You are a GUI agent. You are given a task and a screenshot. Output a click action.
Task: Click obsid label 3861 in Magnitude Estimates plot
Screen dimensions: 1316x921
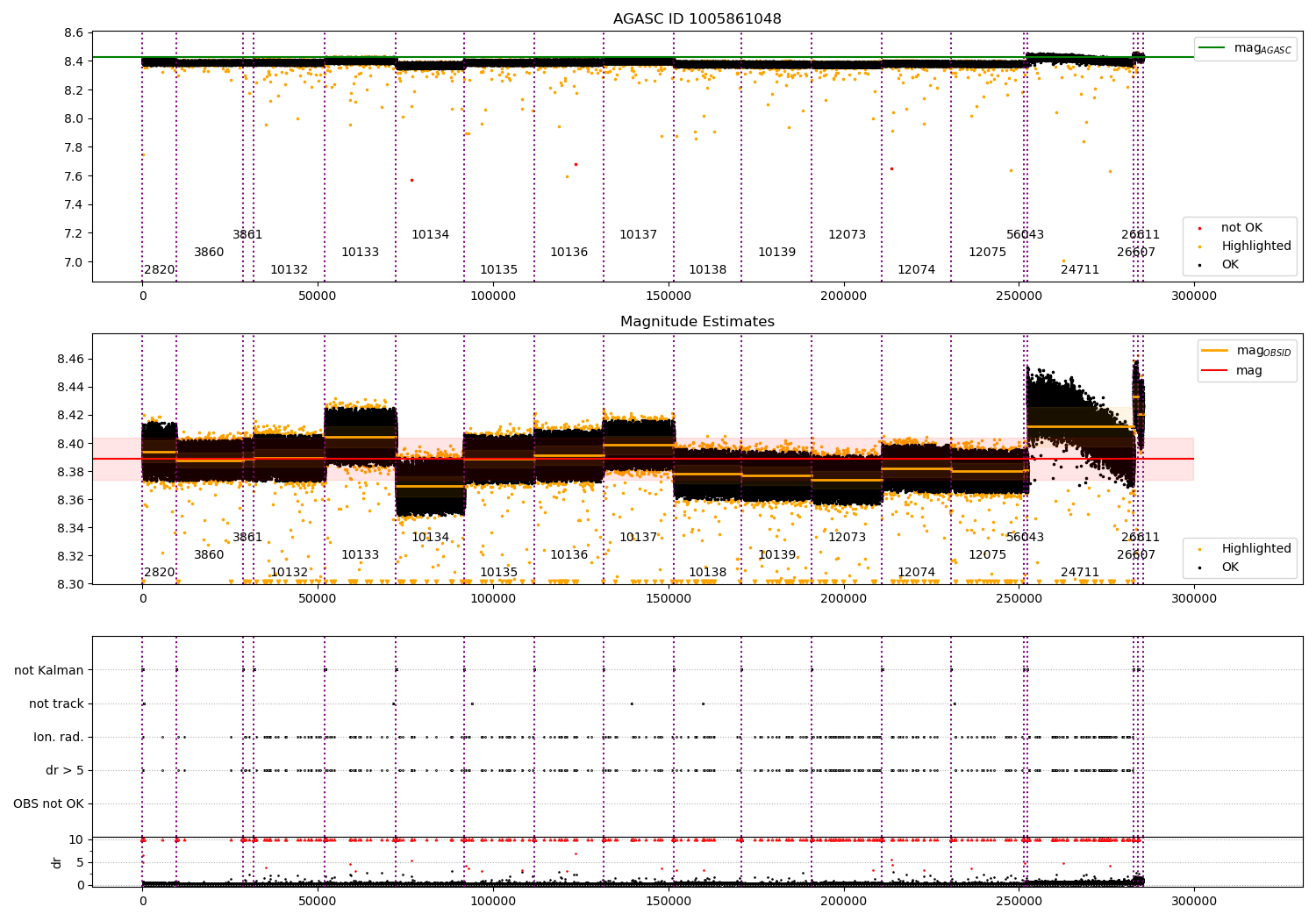tap(247, 538)
